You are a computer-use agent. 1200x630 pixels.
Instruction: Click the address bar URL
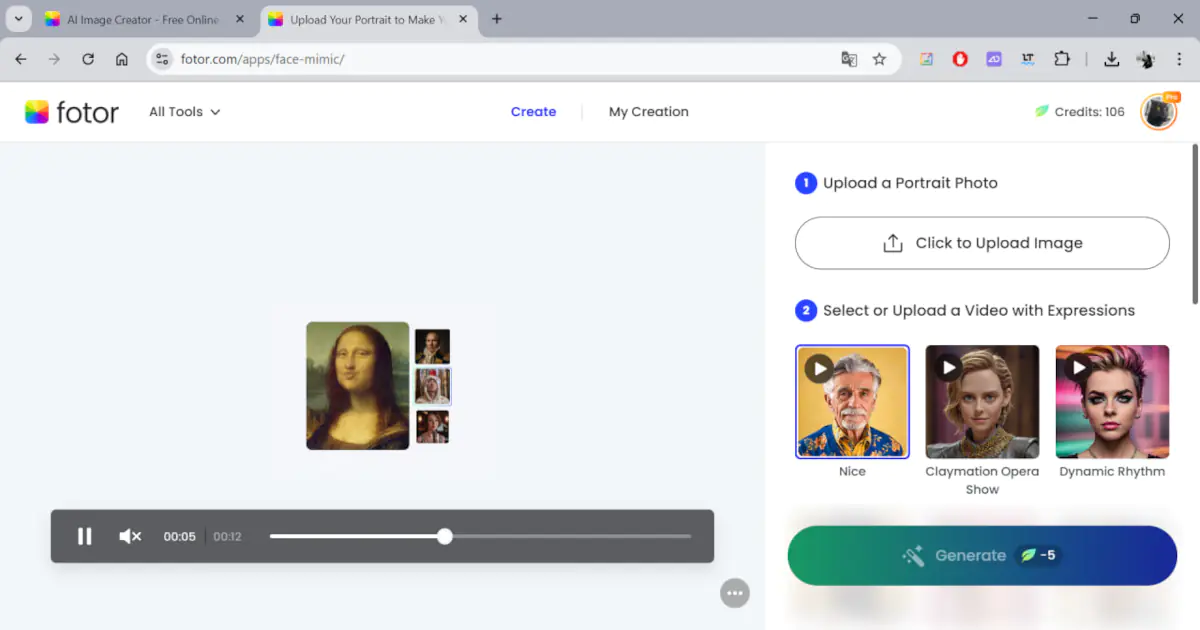262,59
